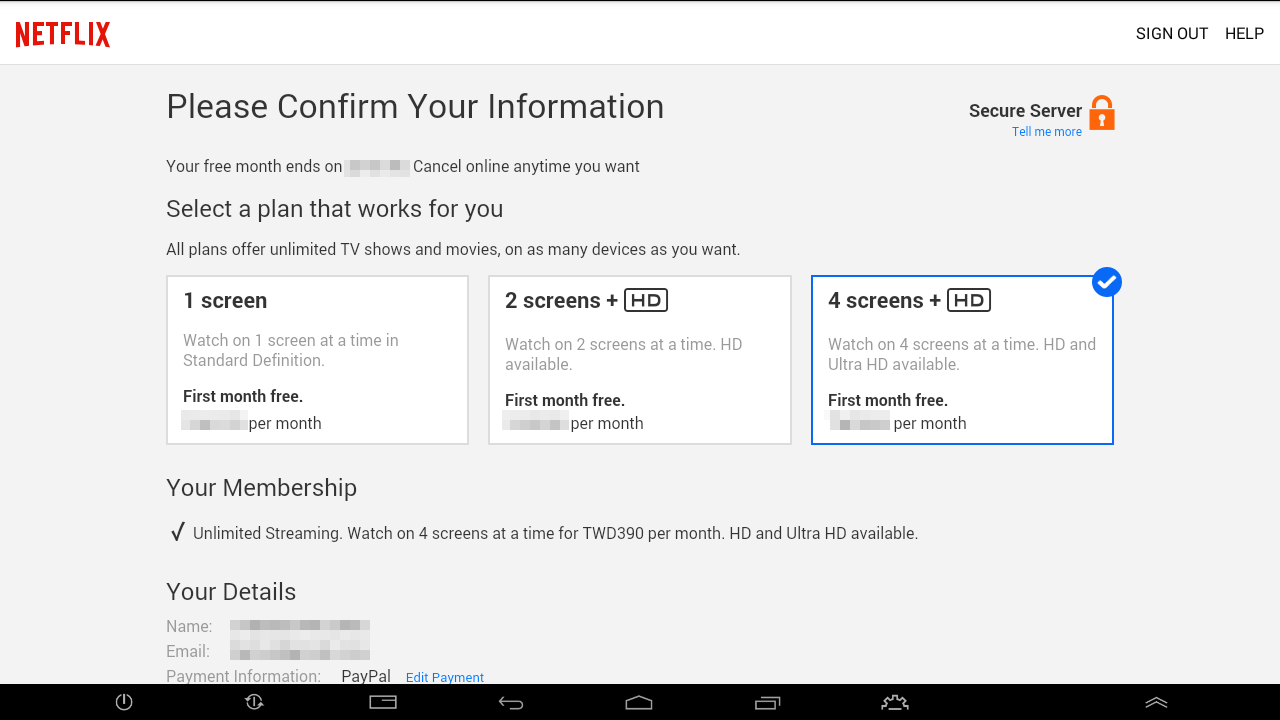Click the orange Secure Server padlock icon
Screen dimensions: 1280x720
[x=1101, y=113]
